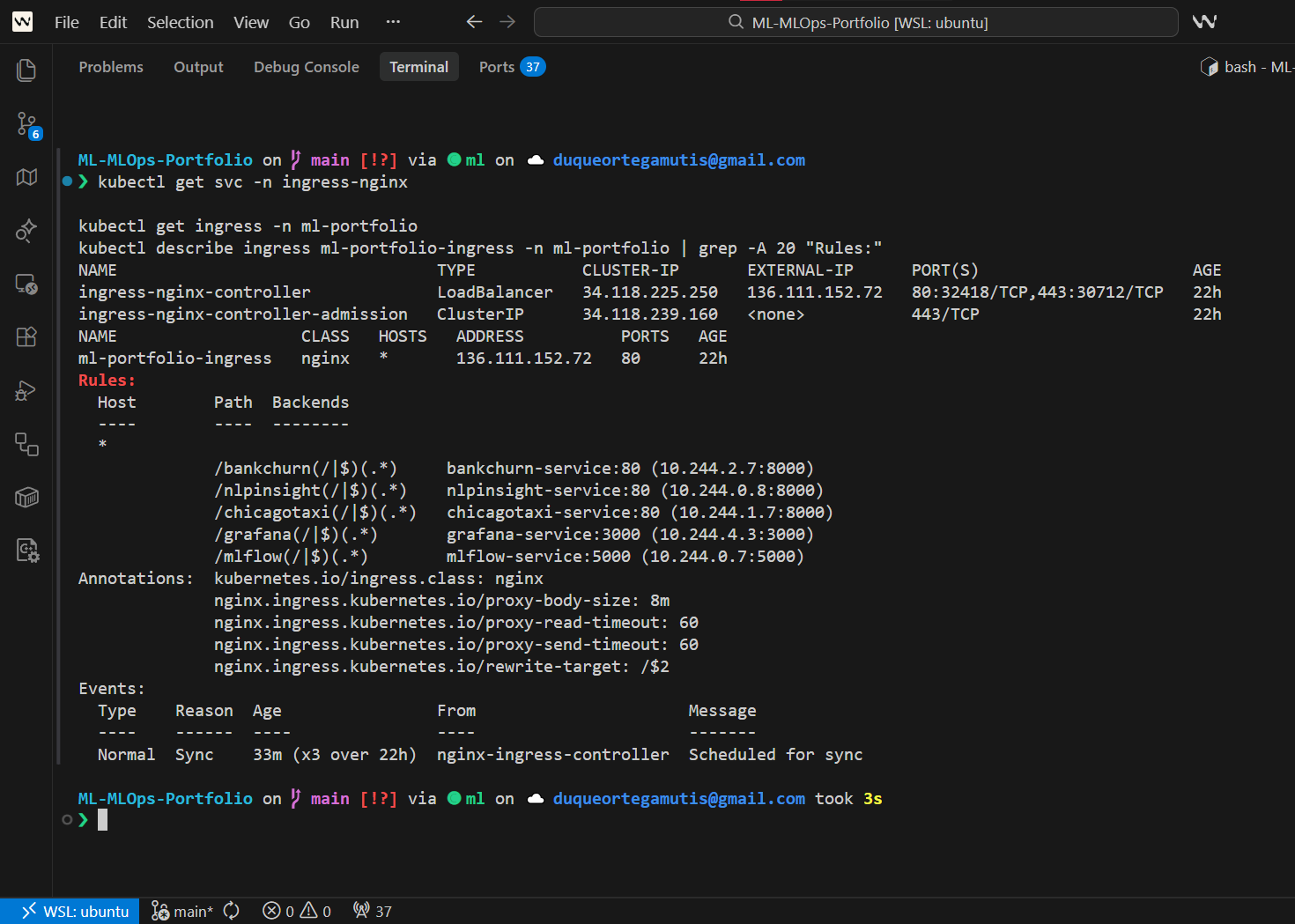Click the ML-MLOps-Portfolio search bar
Screen dimensions: 1295x924
(855, 22)
